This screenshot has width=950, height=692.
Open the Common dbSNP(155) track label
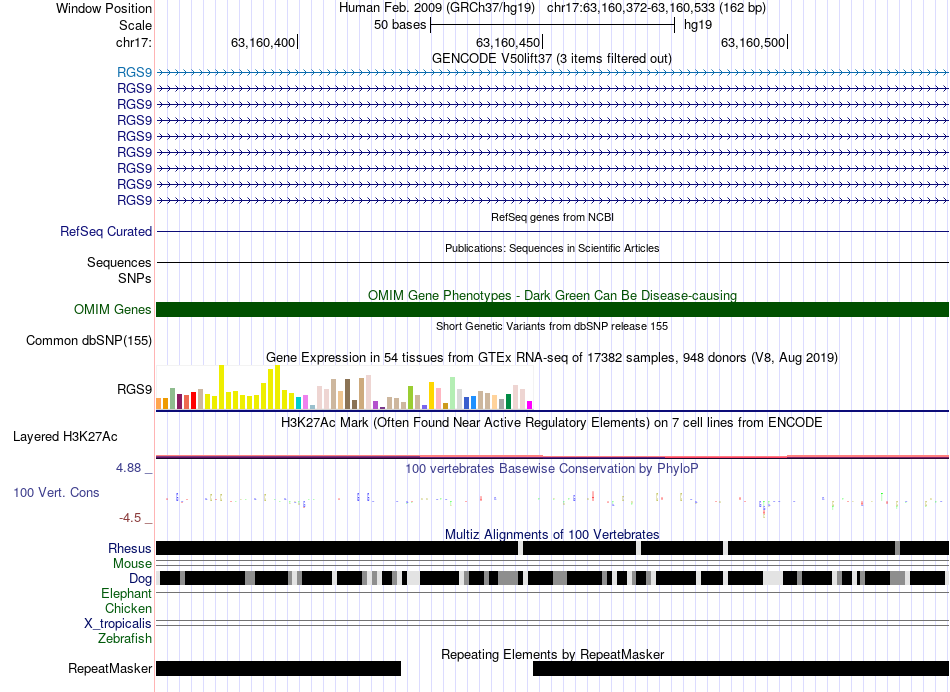point(89,341)
